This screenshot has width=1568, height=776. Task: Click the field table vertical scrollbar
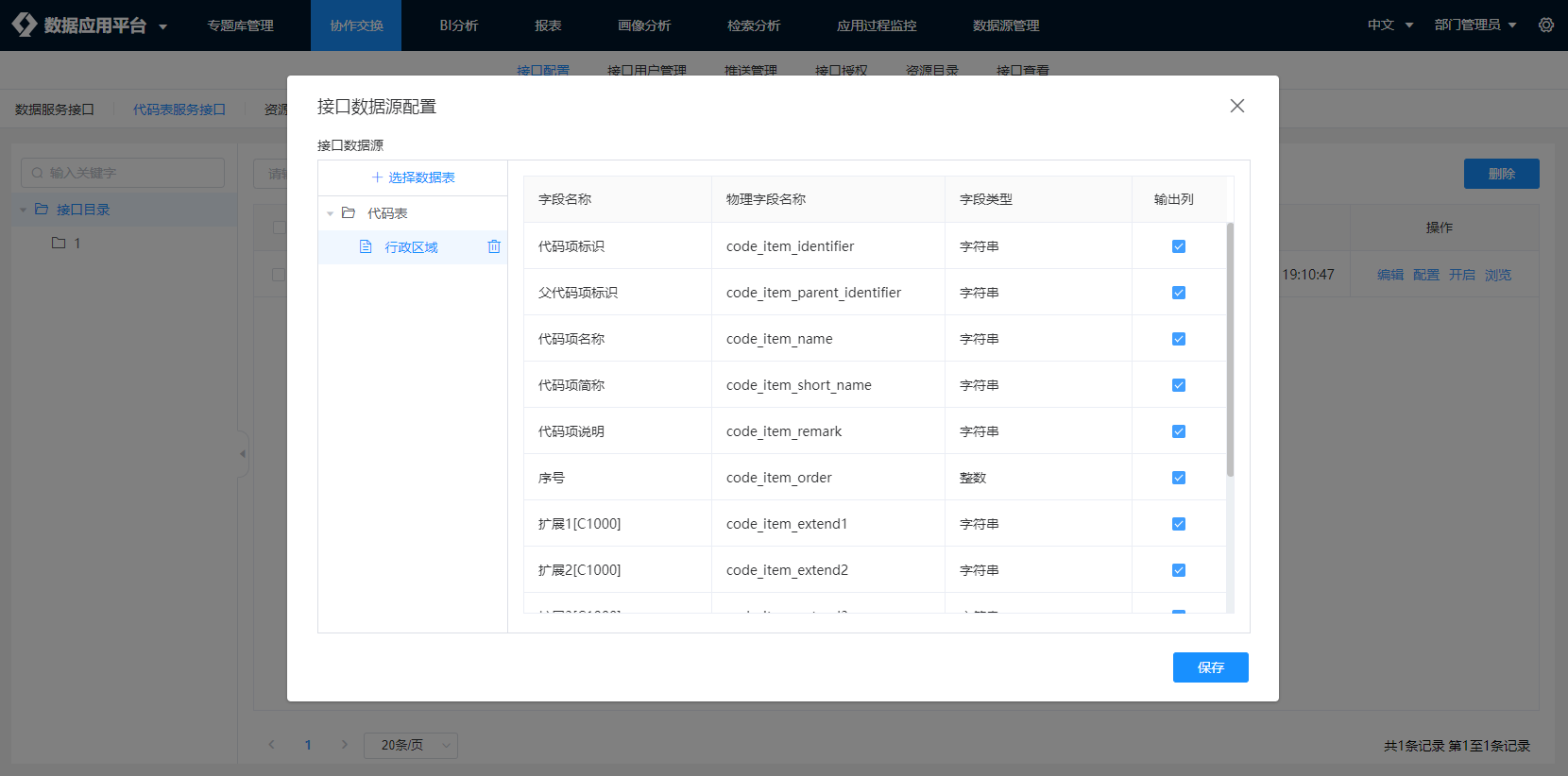coord(1230,349)
